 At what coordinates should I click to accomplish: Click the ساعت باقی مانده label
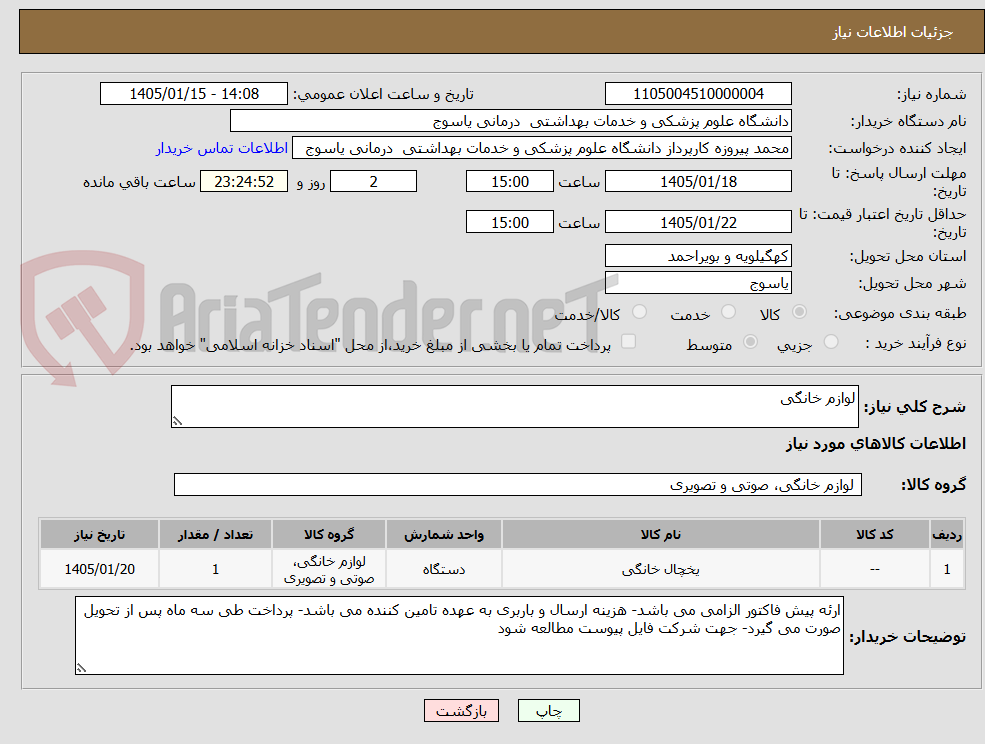(x=139, y=182)
